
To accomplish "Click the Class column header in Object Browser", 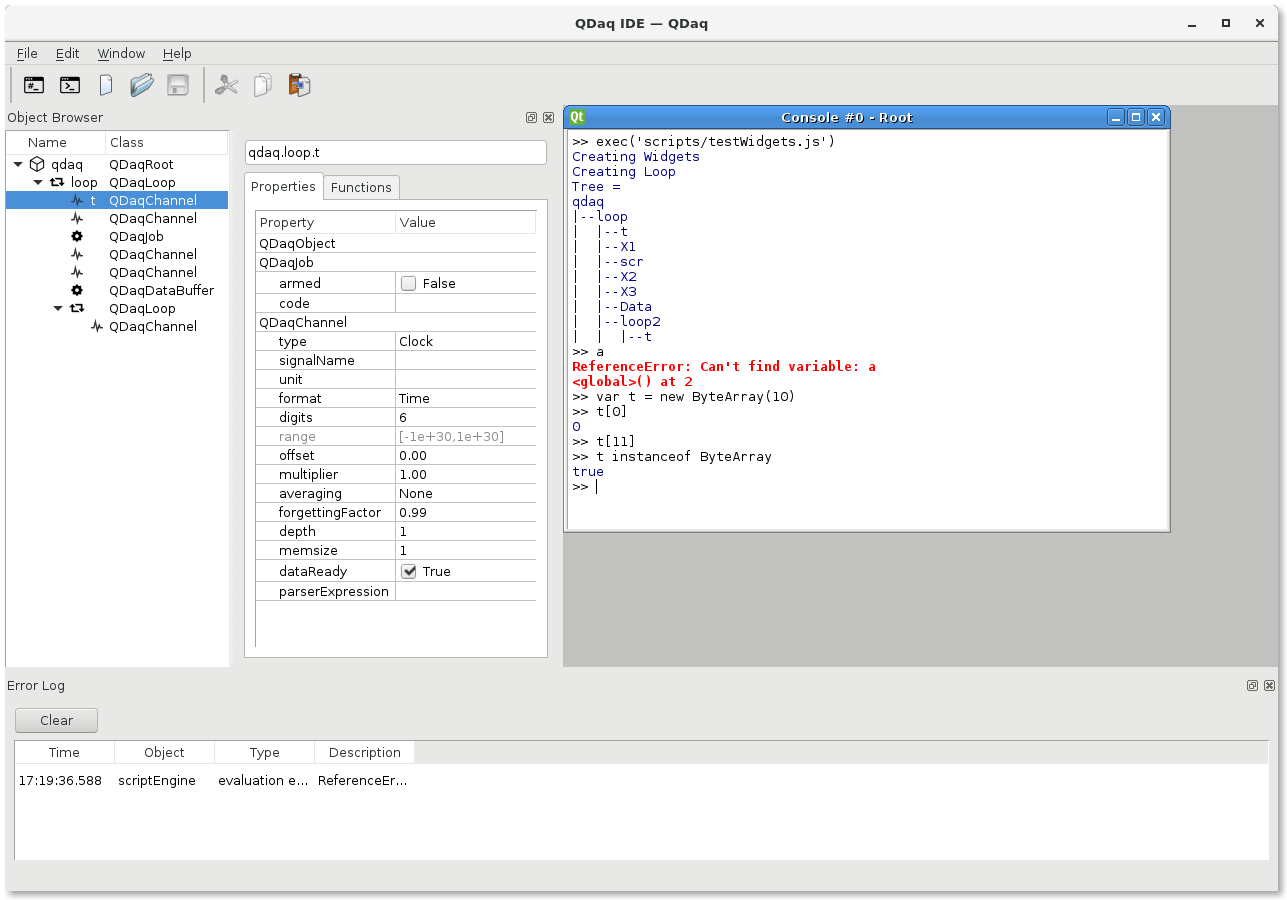I will (x=166, y=142).
